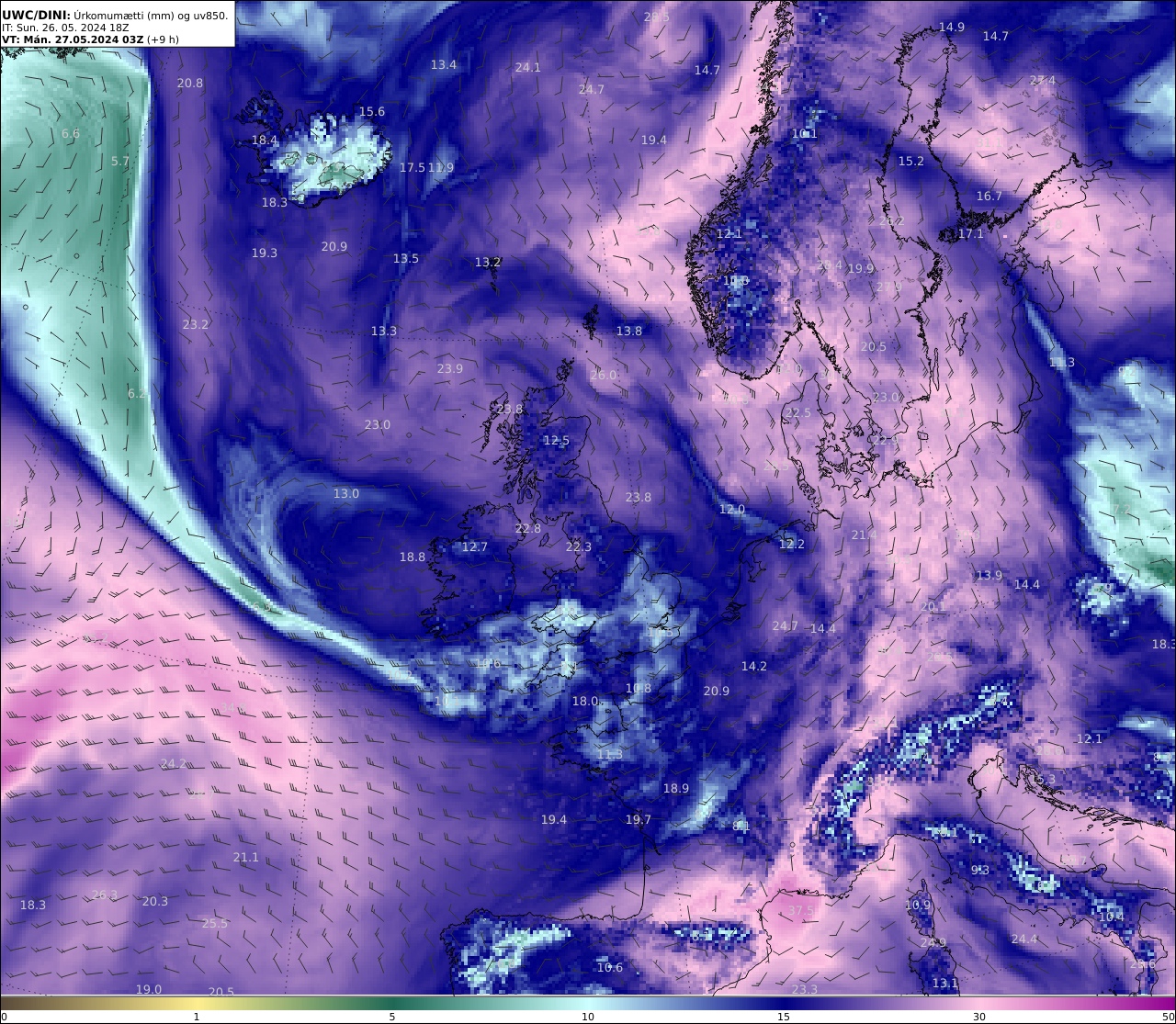1176x1024 pixels.
Task: Select the 17.1 value on Gulf of Finland
Action: (x=971, y=234)
